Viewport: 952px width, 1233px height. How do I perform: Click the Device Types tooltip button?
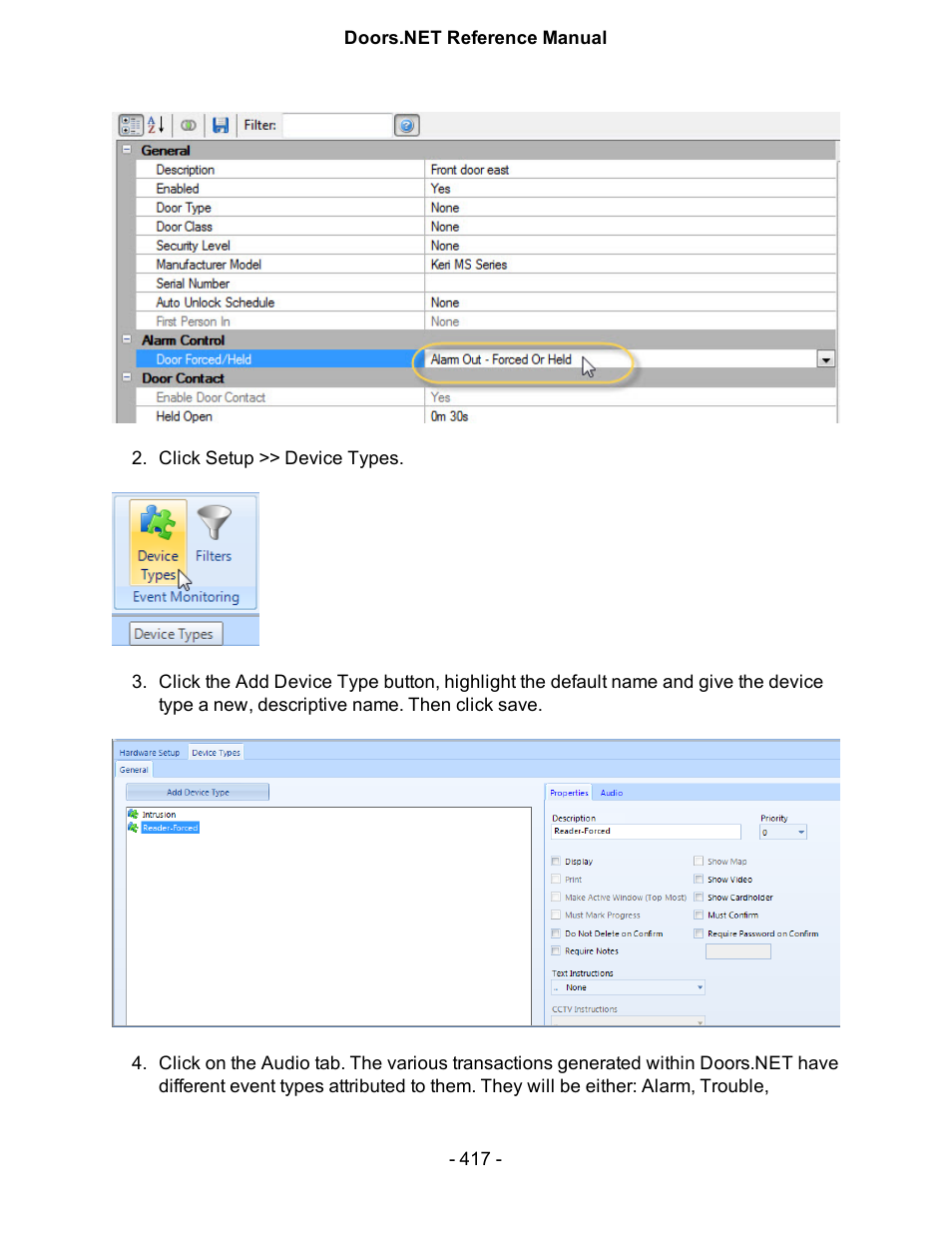tap(174, 634)
